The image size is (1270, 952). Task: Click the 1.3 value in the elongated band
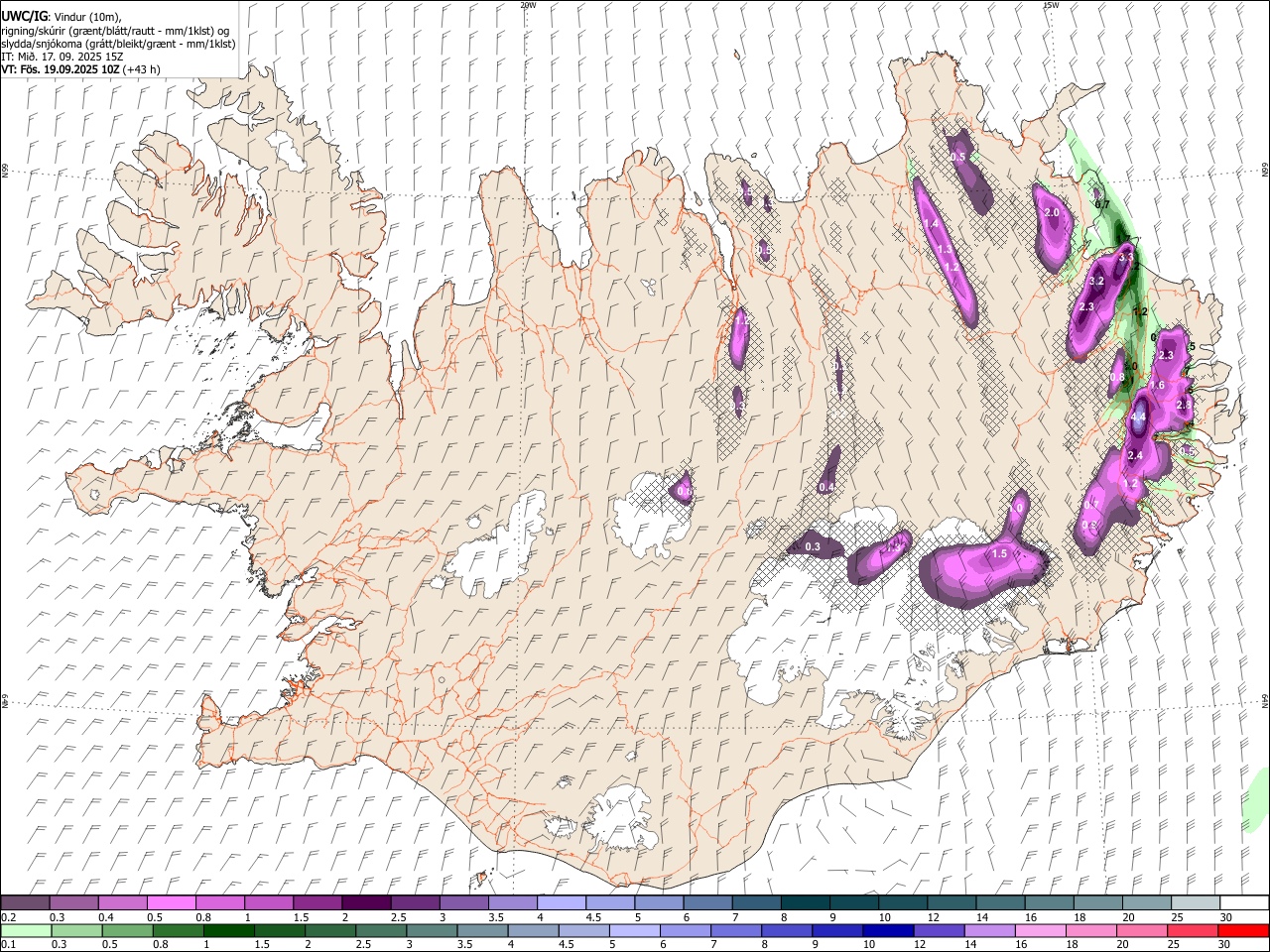coord(944,250)
